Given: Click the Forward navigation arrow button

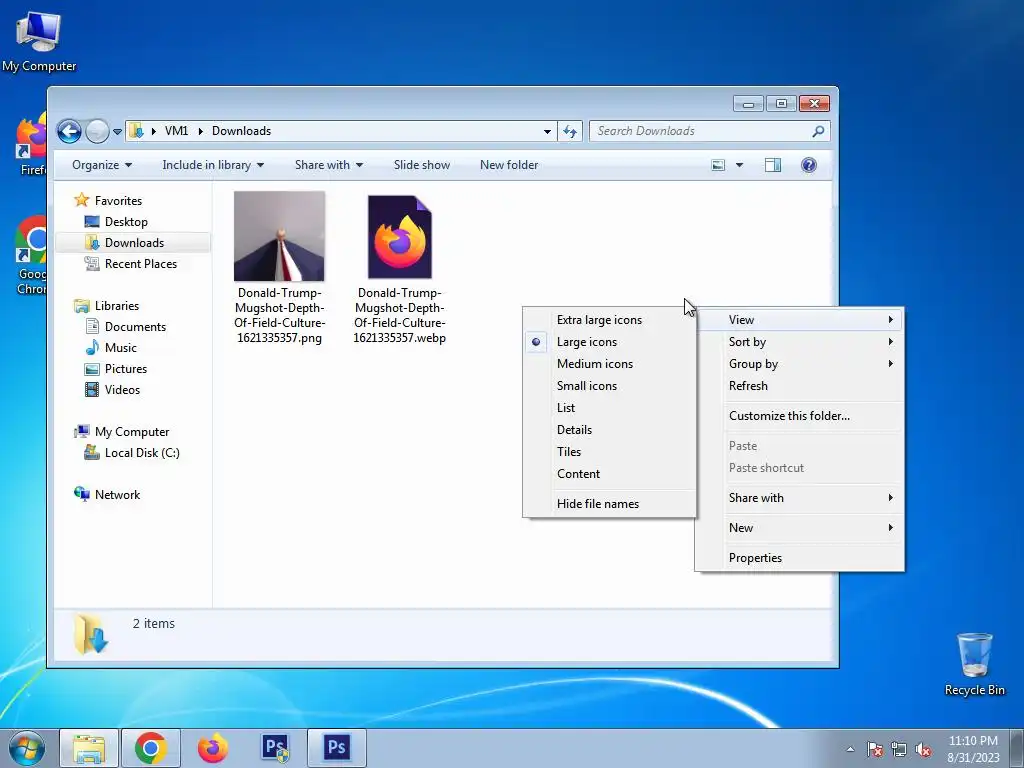Looking at the screenshot, I should (97, 131).
